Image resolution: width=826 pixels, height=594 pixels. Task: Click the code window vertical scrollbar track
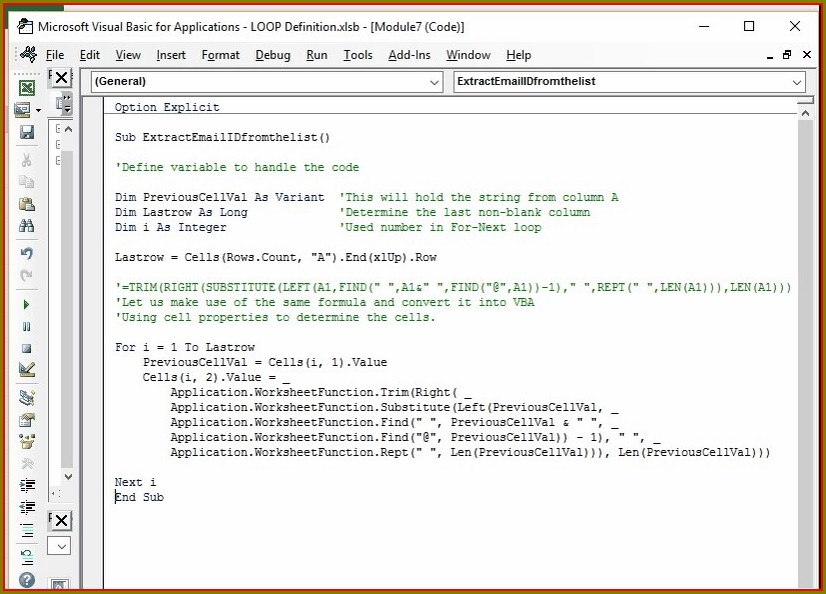tap(805, 353)
